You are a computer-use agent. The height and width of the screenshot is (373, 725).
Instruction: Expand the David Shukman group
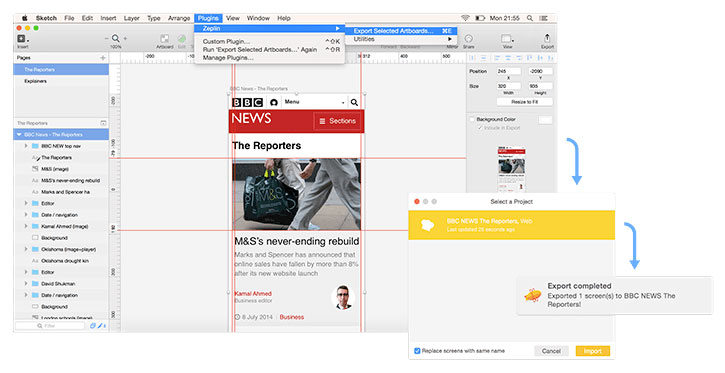click(x=26, y=284)
